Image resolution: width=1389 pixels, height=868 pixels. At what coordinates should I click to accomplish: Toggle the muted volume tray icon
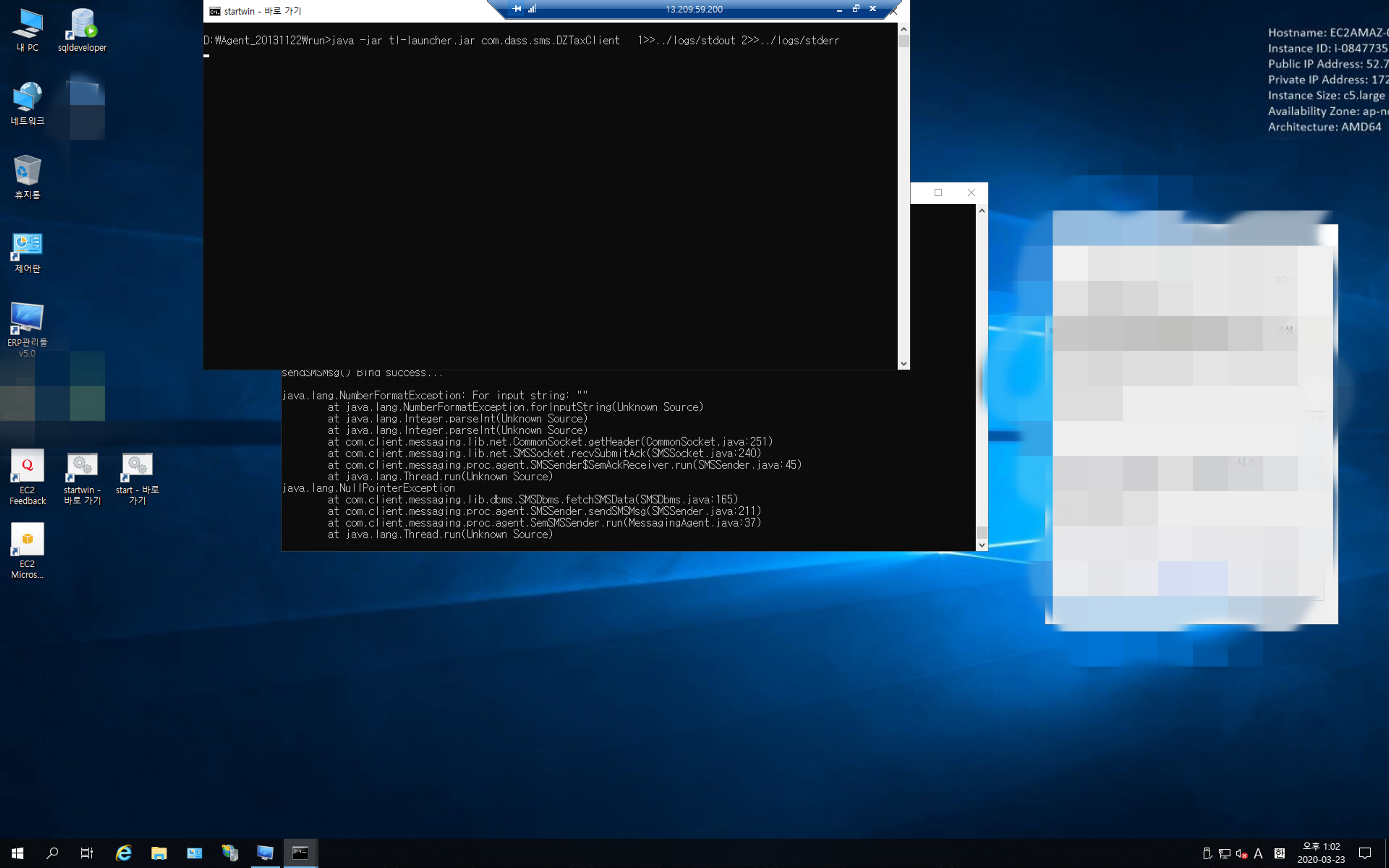[x=1241, y=854]
